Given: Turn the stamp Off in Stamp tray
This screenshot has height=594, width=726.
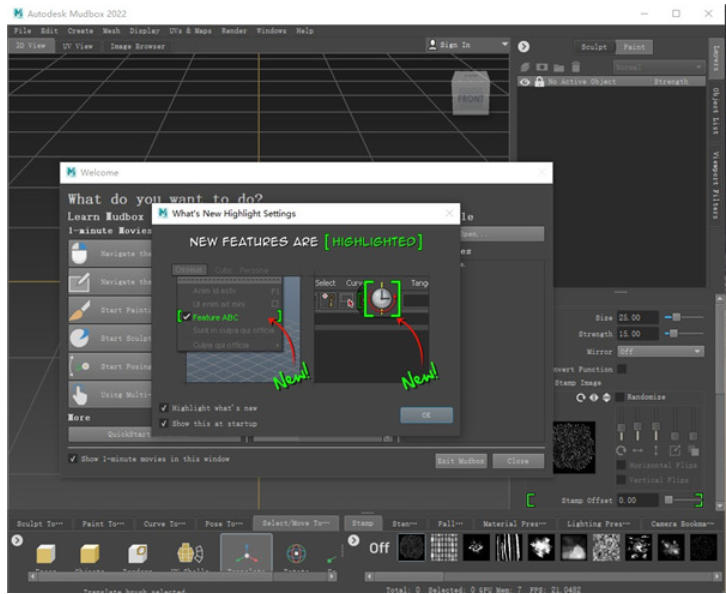Looking at the screenshot, I should click(x=379, y=548).
